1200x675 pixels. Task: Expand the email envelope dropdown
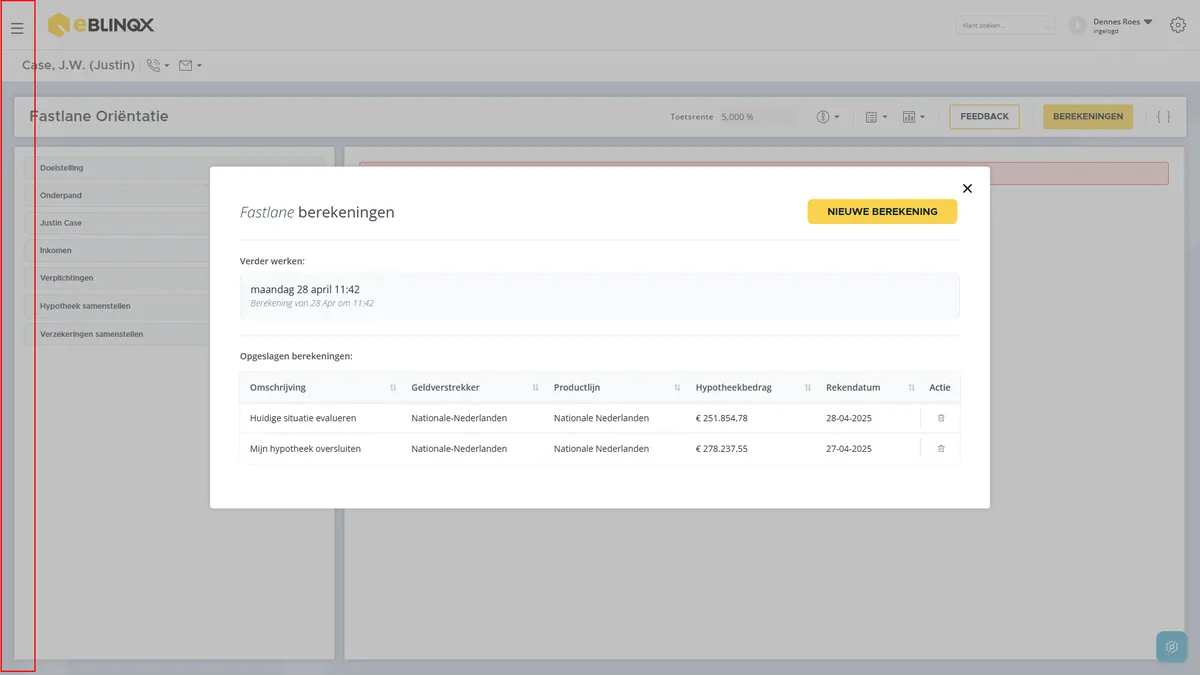pyautogui.click(x=190, y=66)
